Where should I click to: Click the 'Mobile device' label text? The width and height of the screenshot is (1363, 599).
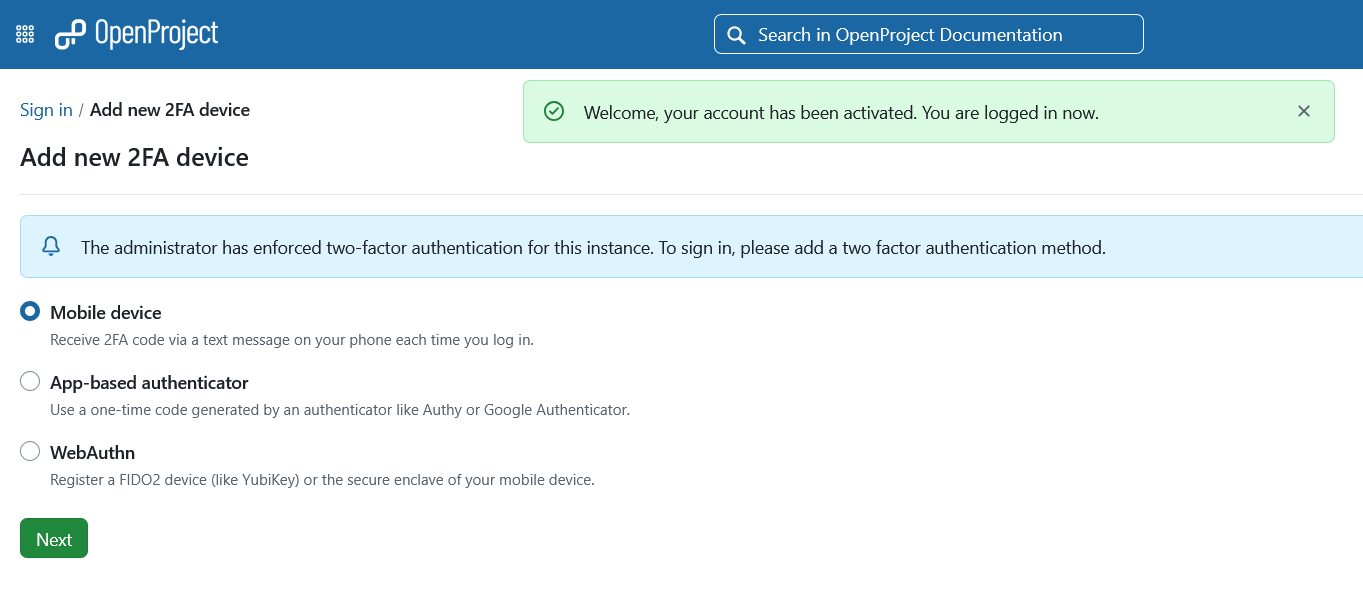[x=106, y=313]
